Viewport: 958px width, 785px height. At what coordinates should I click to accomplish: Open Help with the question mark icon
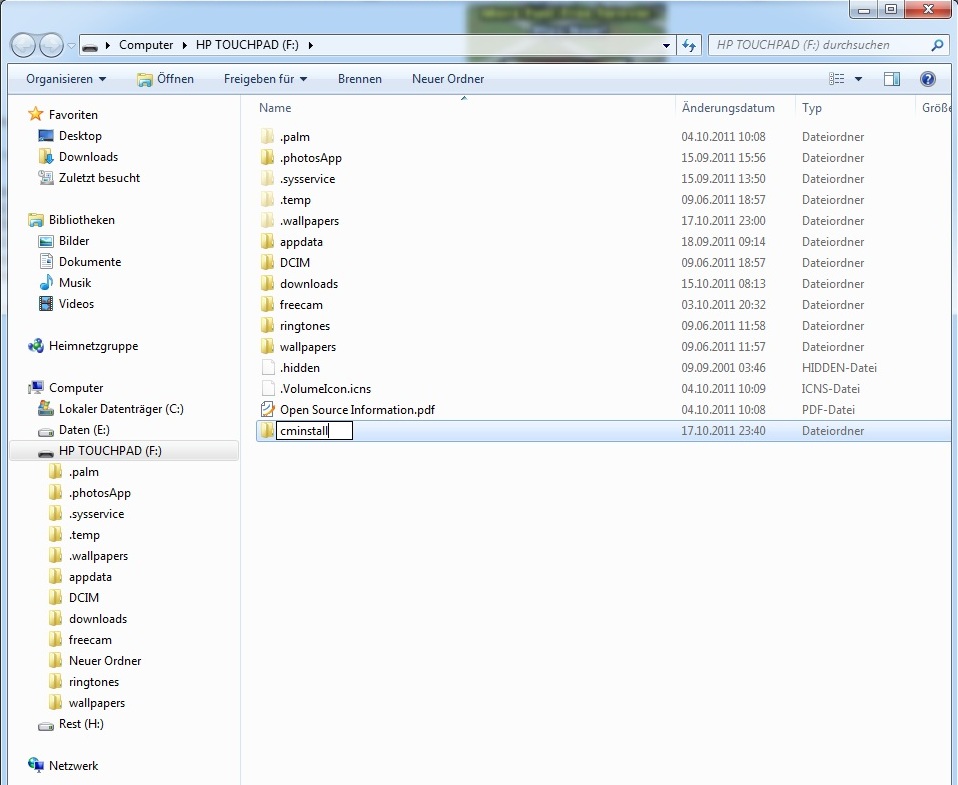pyautogui.click(x=927, y=79)
